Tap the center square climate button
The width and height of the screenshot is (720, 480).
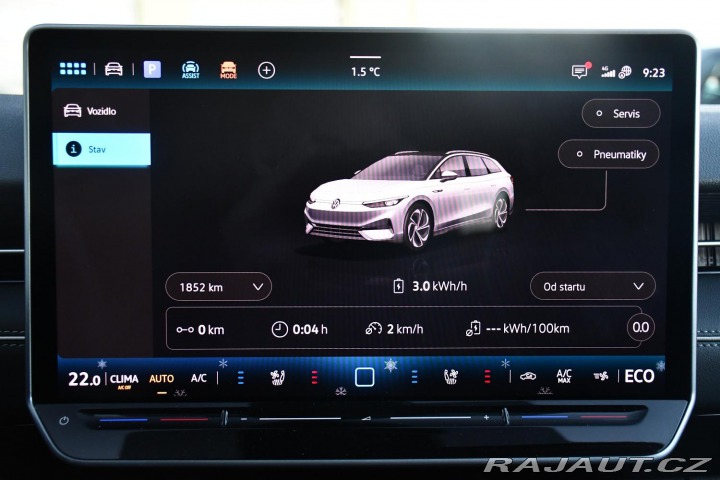pos(365,377)
